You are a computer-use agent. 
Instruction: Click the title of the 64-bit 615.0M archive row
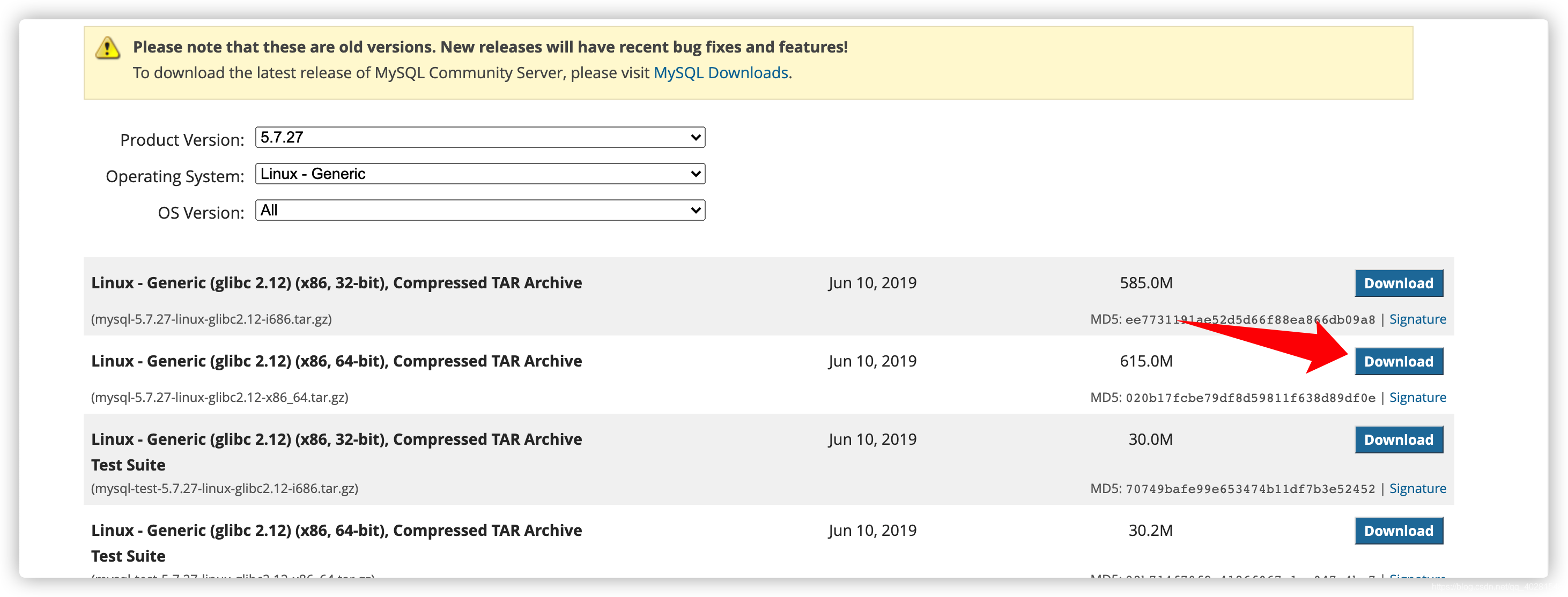click(x=337, y=362)
